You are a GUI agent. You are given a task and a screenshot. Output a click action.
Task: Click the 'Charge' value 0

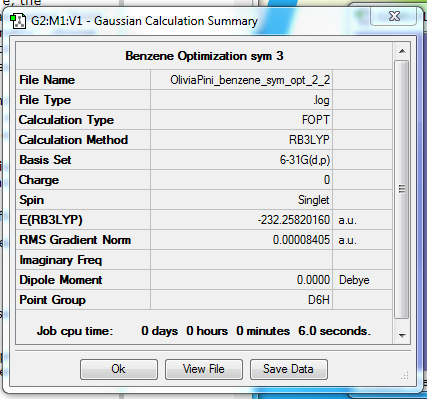(327, 180)
